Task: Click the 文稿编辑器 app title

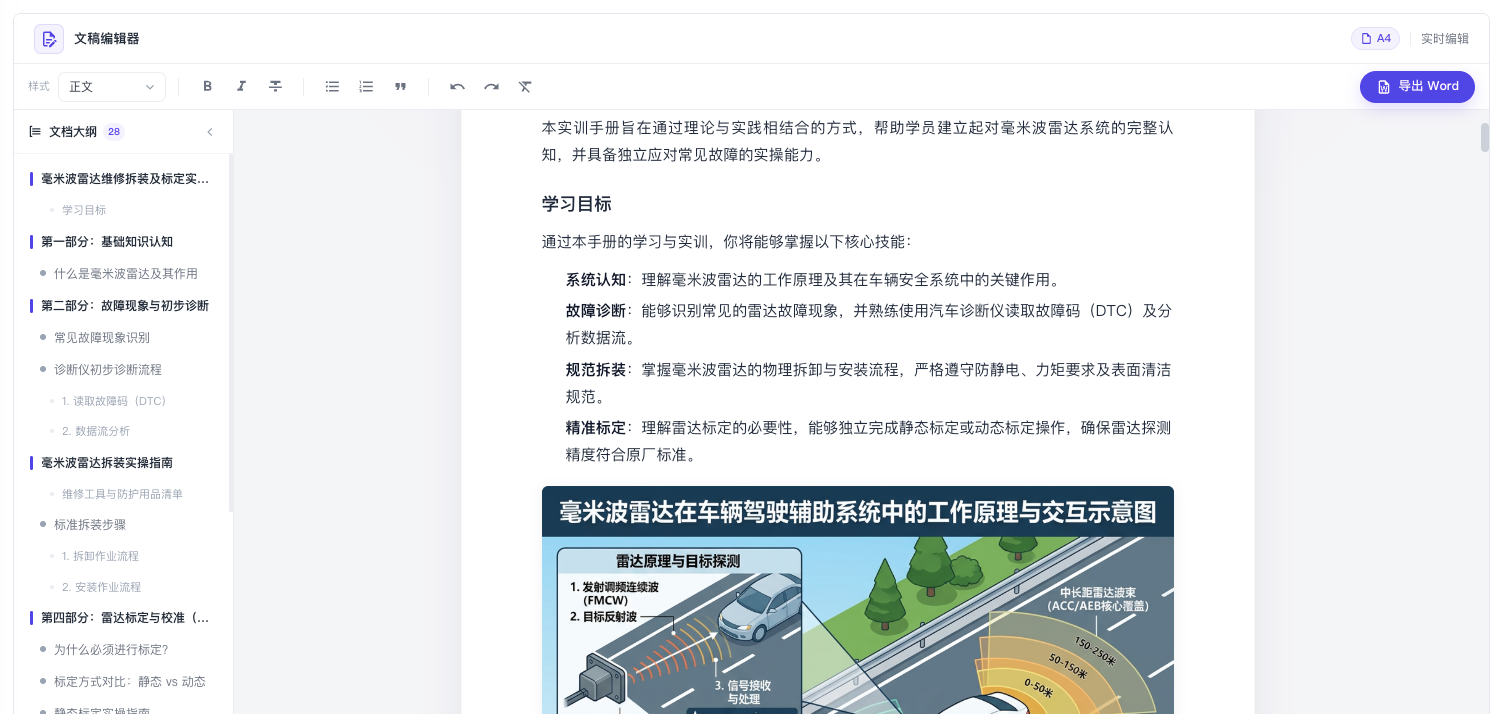Action: click(x=107, y=39)
